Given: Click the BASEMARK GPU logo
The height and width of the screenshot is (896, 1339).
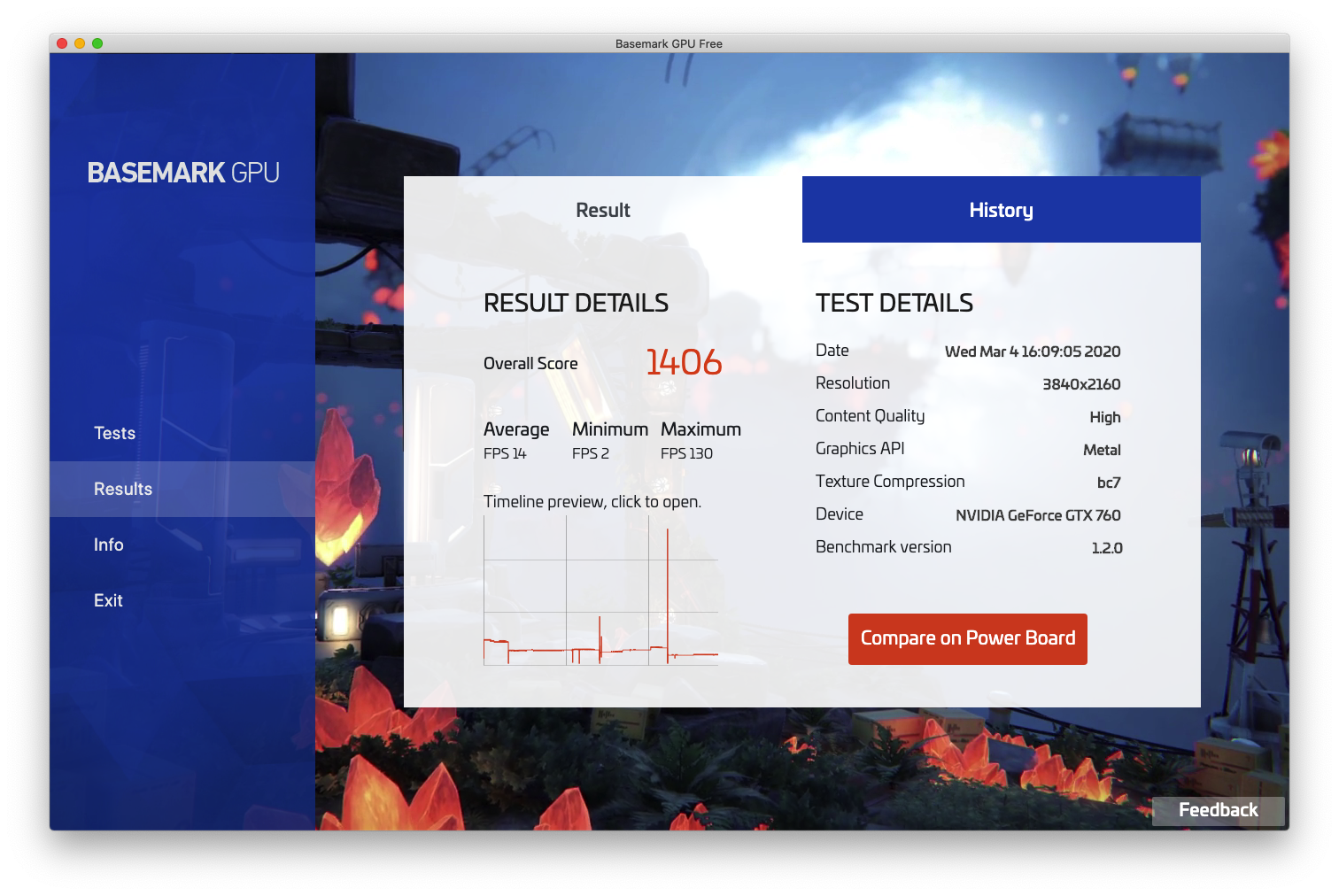Looking at the screenshot, I should (183, 173).
